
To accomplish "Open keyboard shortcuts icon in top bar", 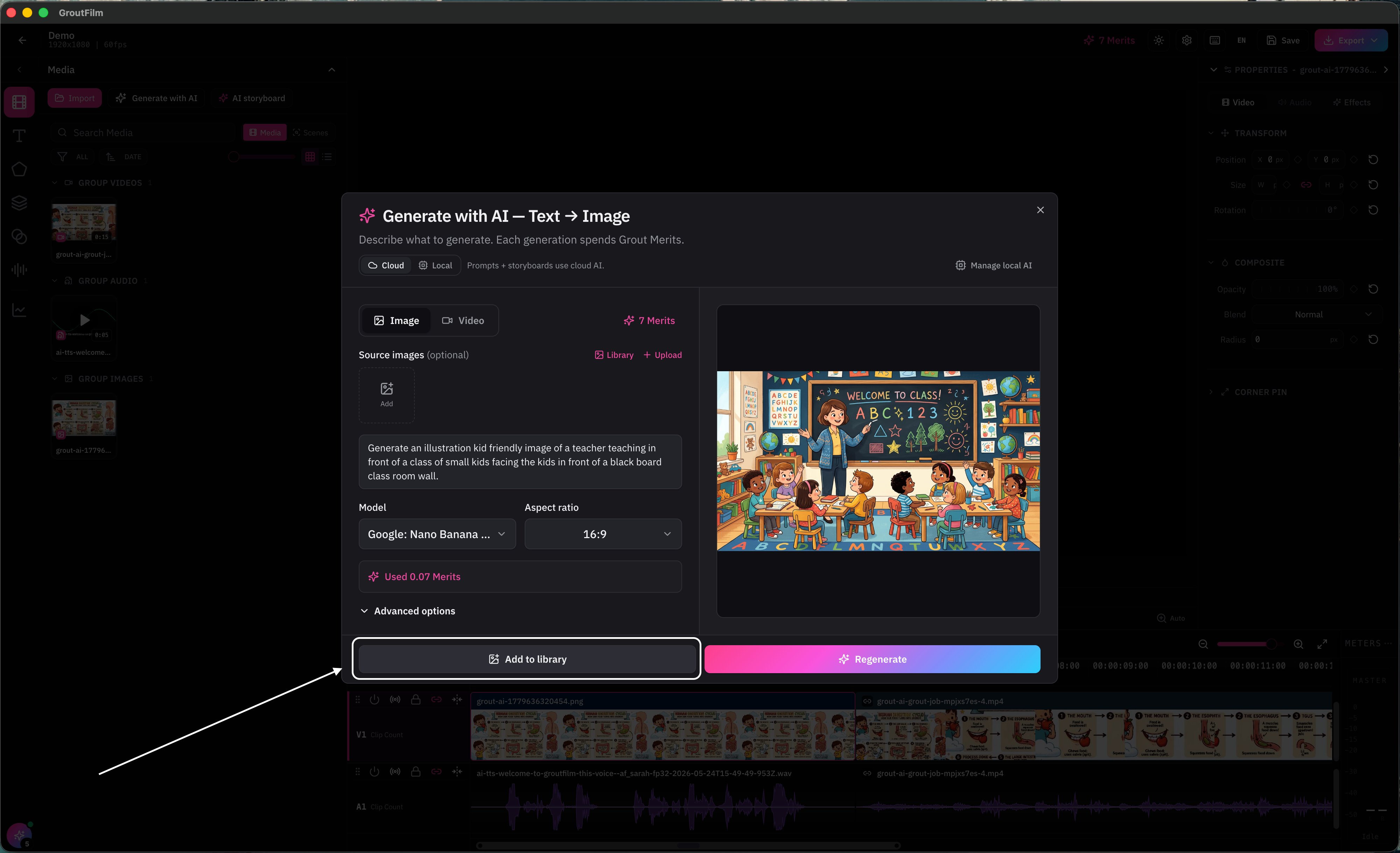I will (1215, 40).
